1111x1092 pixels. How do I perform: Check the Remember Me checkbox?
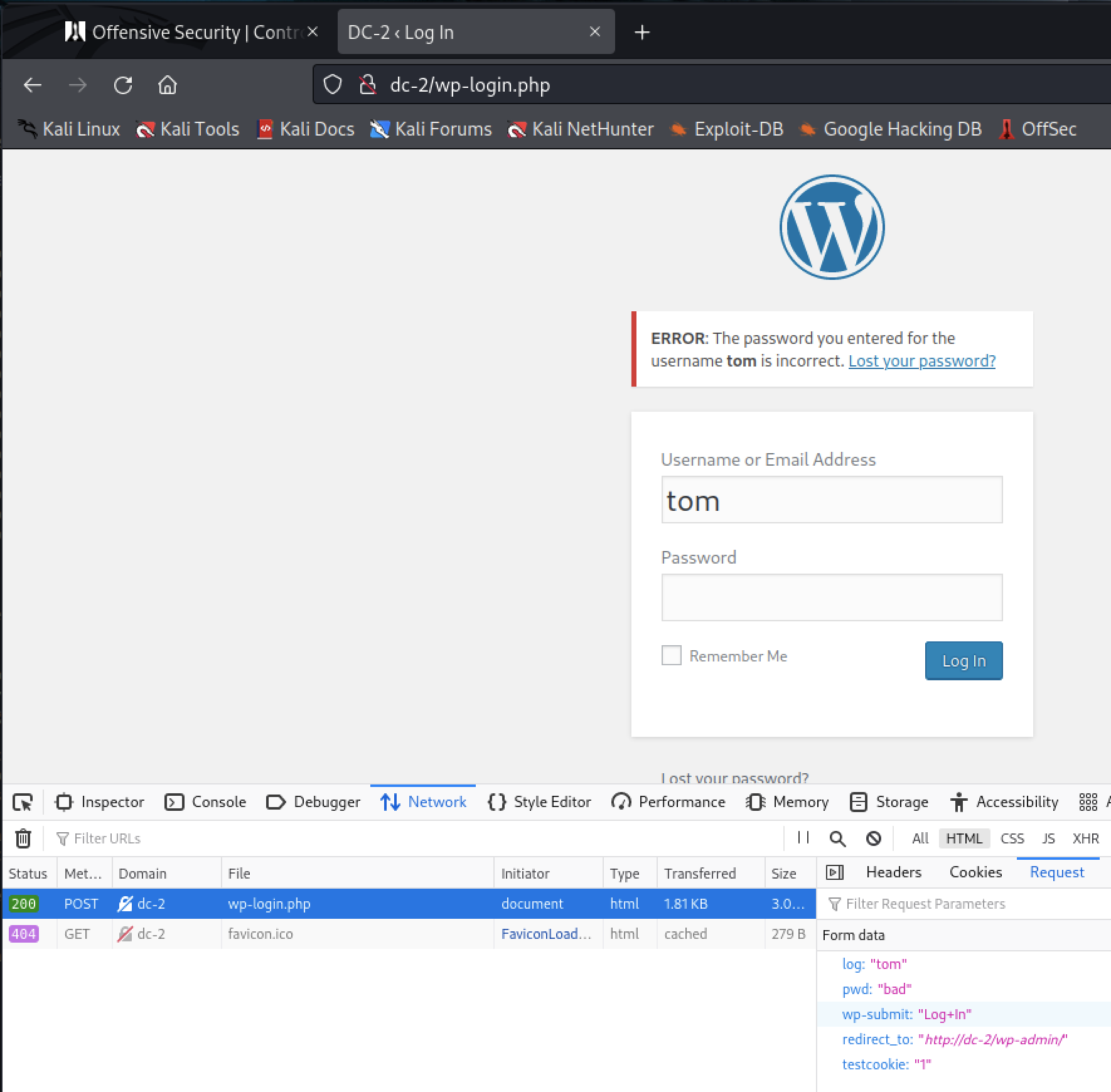(670, 655)
